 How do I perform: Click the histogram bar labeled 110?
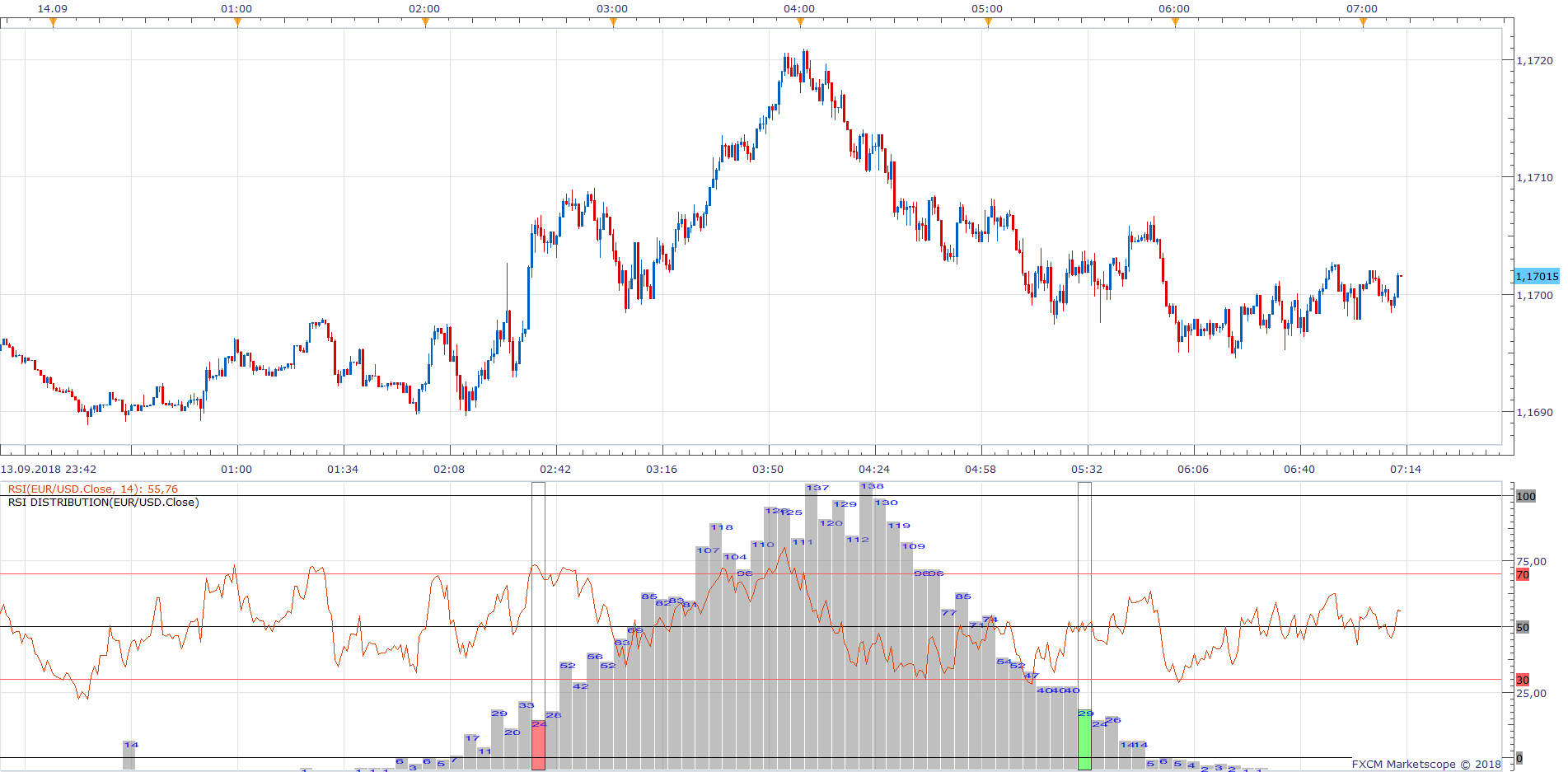pyautogui.click(x=757, y=656)
